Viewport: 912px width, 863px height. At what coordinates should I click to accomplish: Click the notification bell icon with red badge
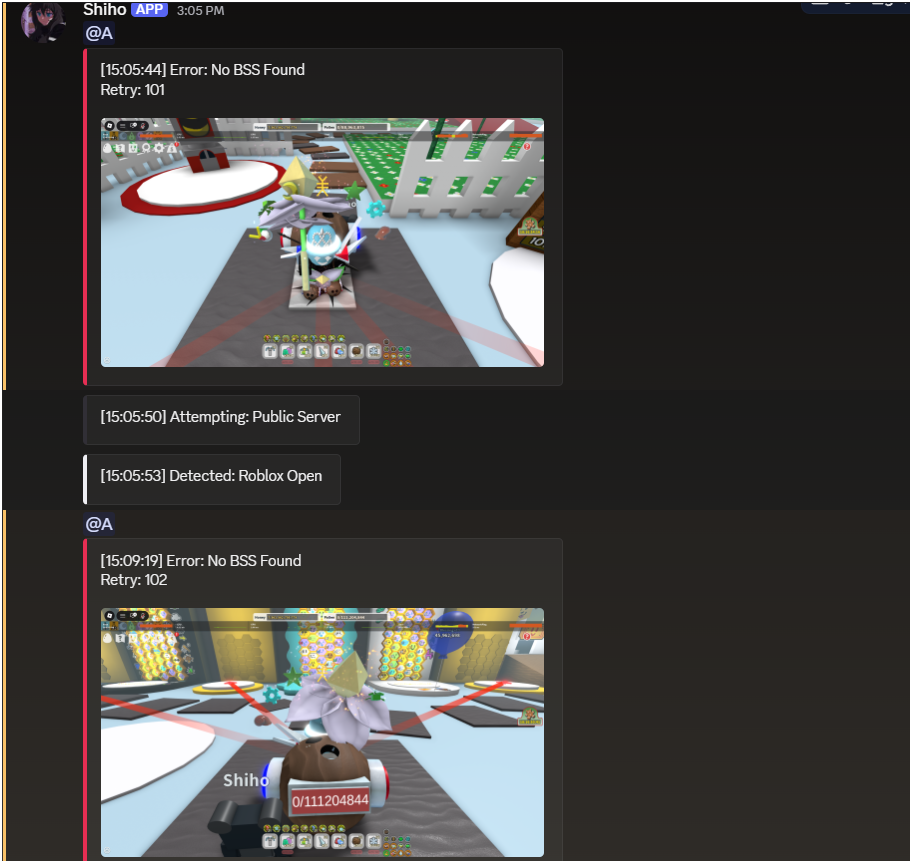172,146
